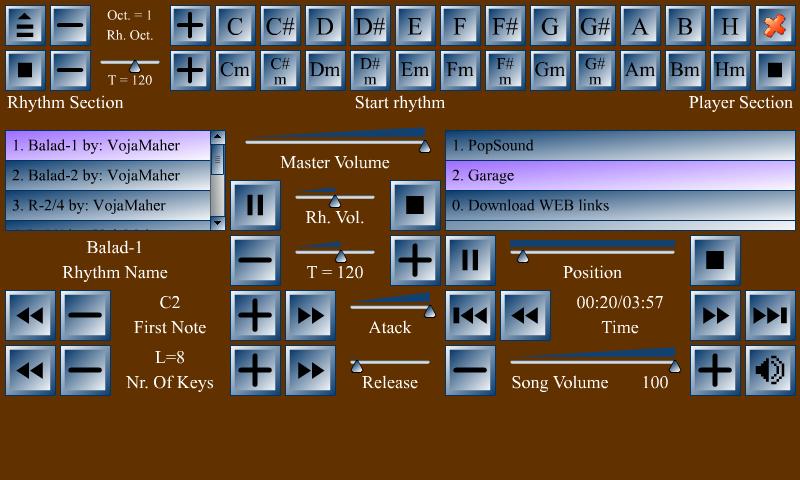800x480 pixels.
Task: Pause the rhythm next to Rh. Vol.
Action: (x=255, y=205)
